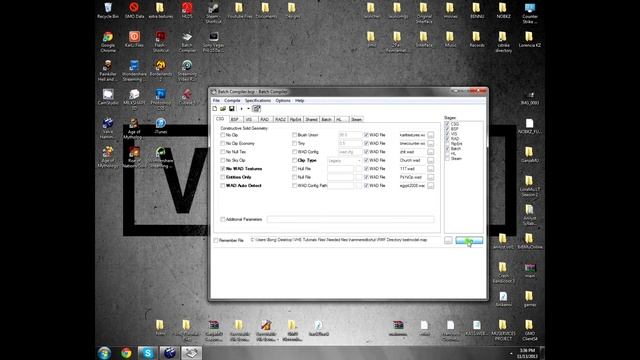The height and width of the screenshot is (360, 640).
Task: Toggle the Clip Type checkbox
Action: pyautogui.click(x=294, y=160)
